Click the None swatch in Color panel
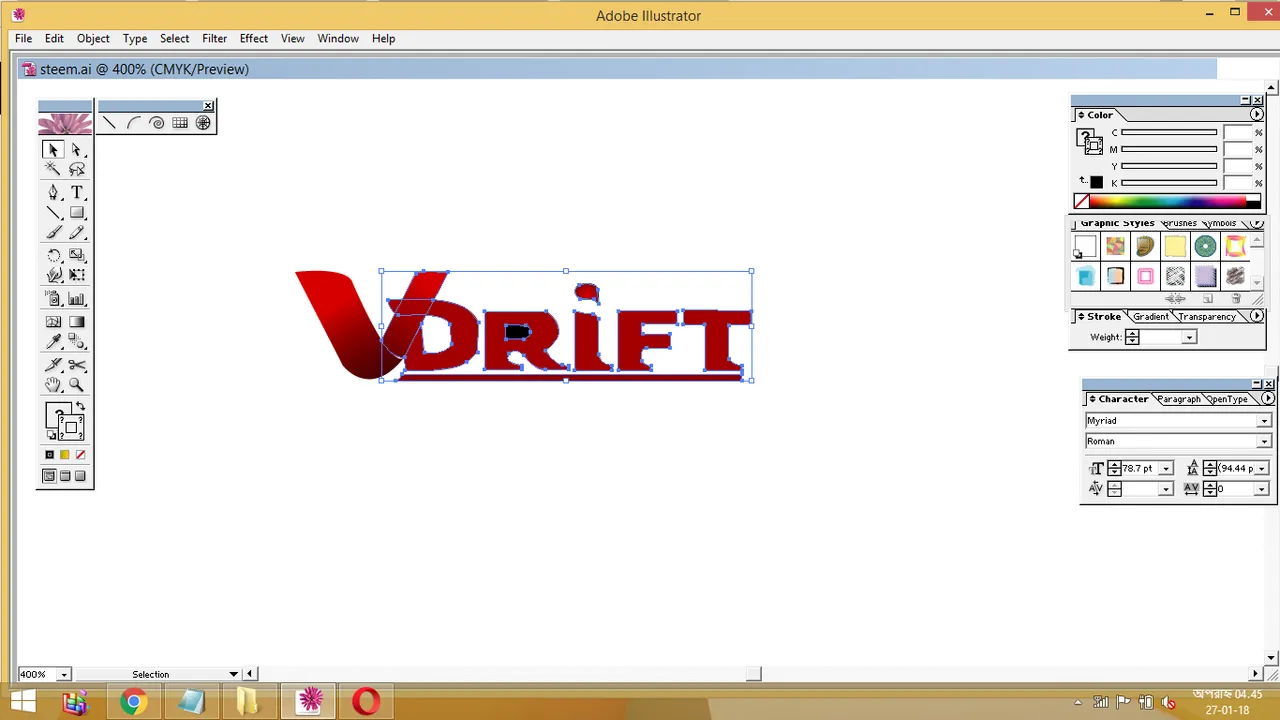The image size is (1280, 720). (x=1081, y=201)
